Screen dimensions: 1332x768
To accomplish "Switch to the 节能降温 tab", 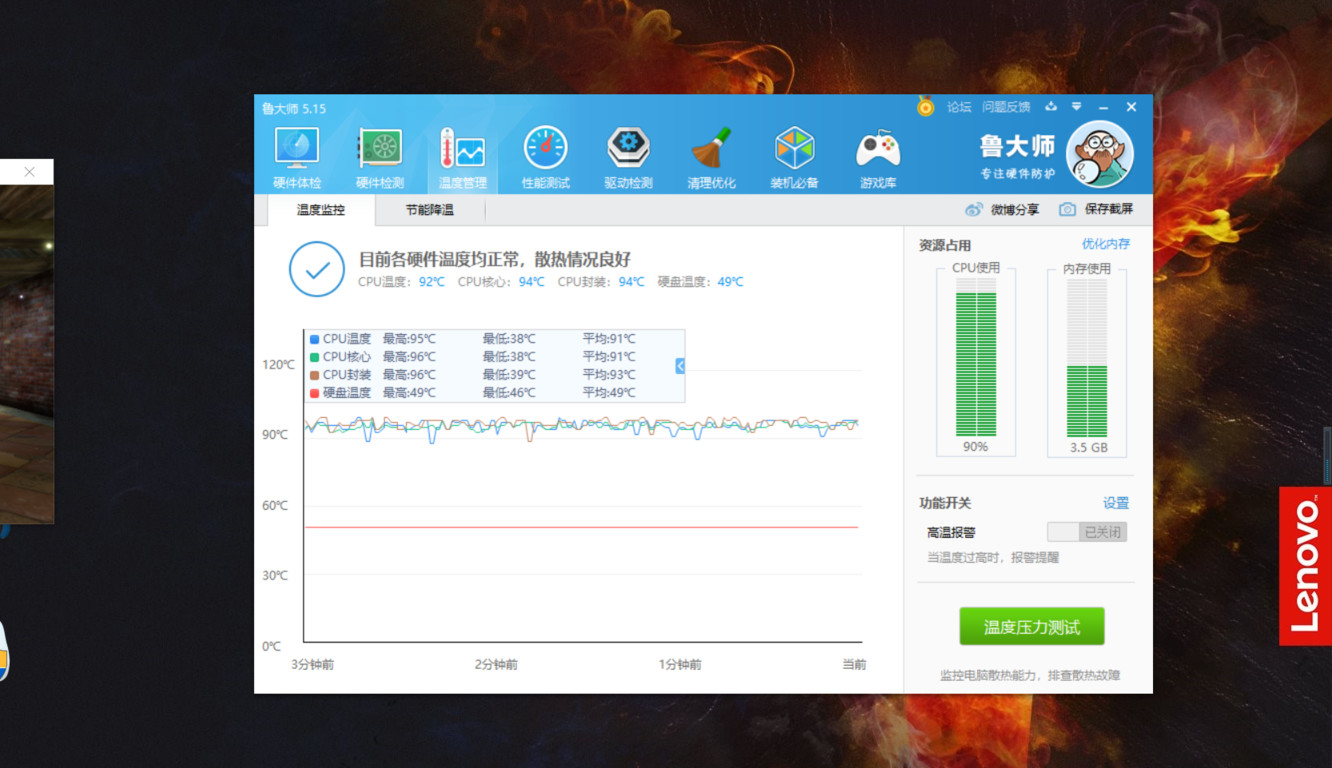I will 429,211.
